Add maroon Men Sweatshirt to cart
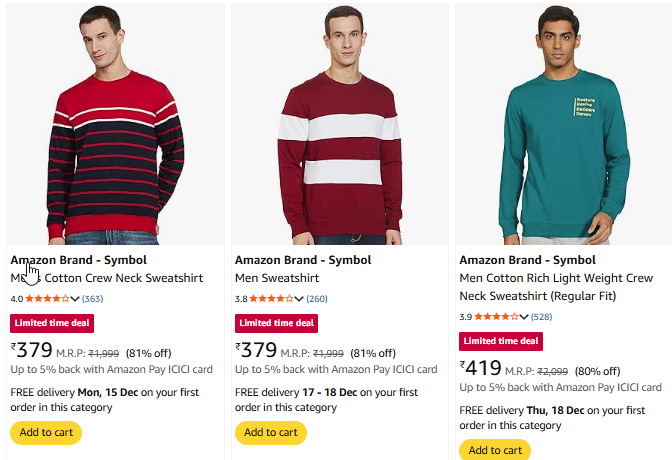Screen dimensions: 672x460 [270, 433]
